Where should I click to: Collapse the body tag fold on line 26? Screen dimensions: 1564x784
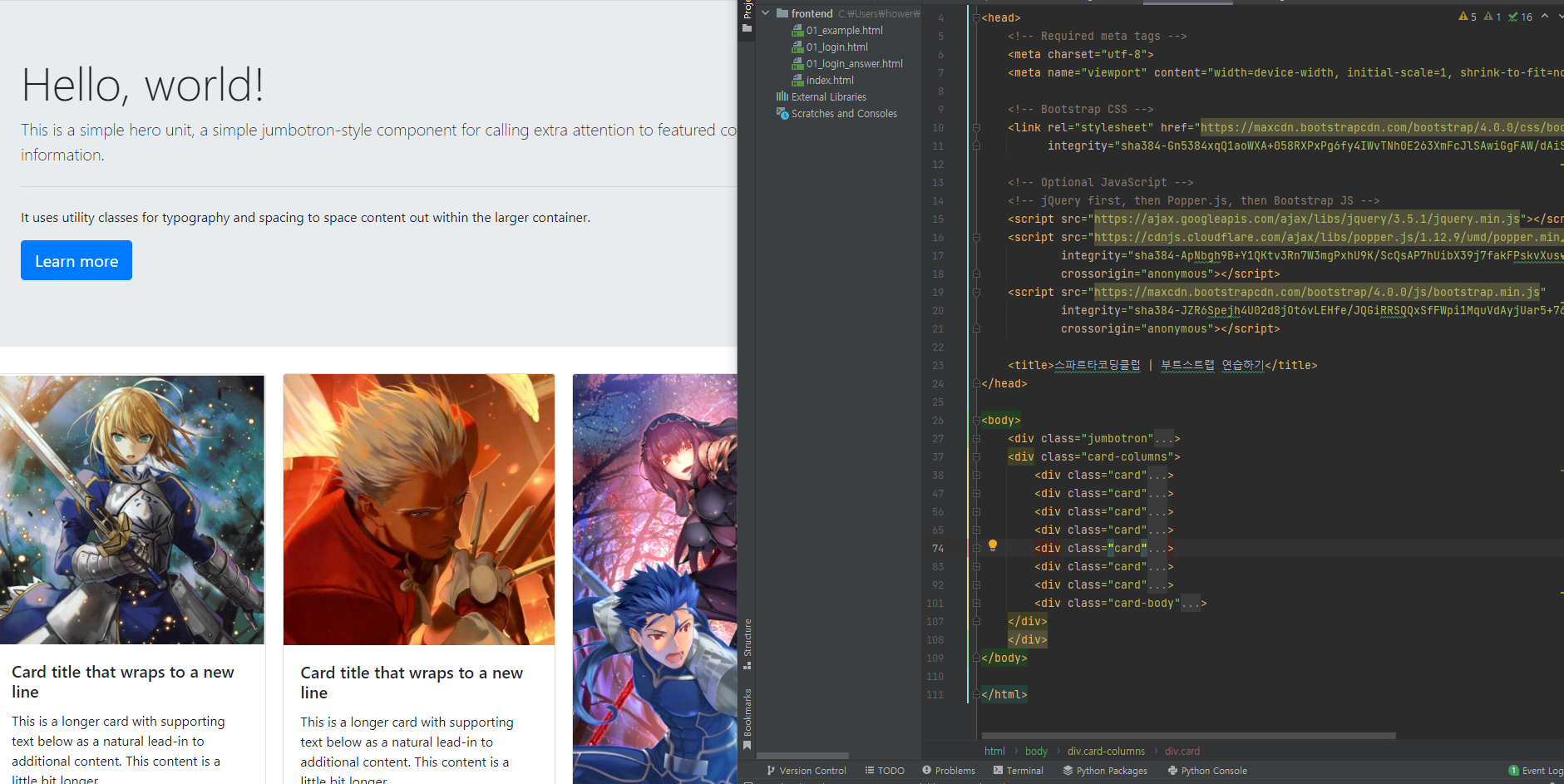(x=976, y=420)
